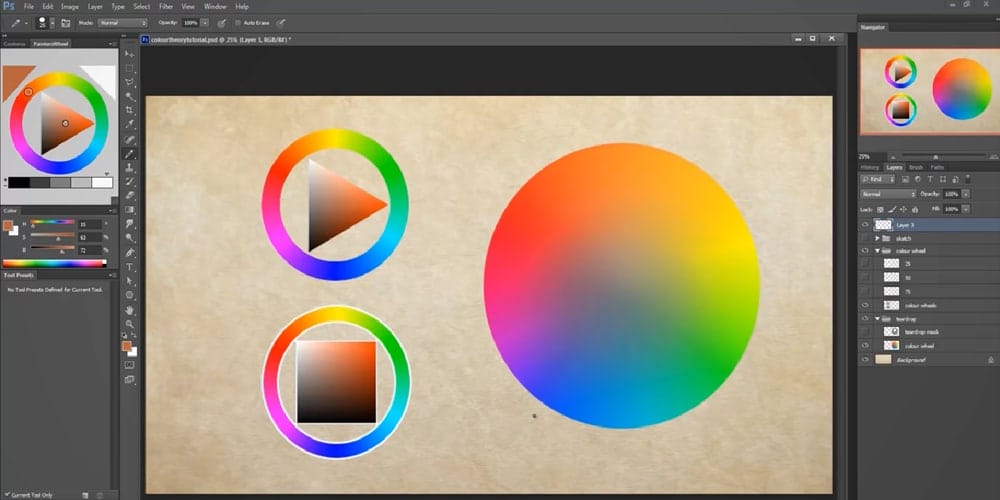
Task: Open the Filter menu
Action: [166, 6]
